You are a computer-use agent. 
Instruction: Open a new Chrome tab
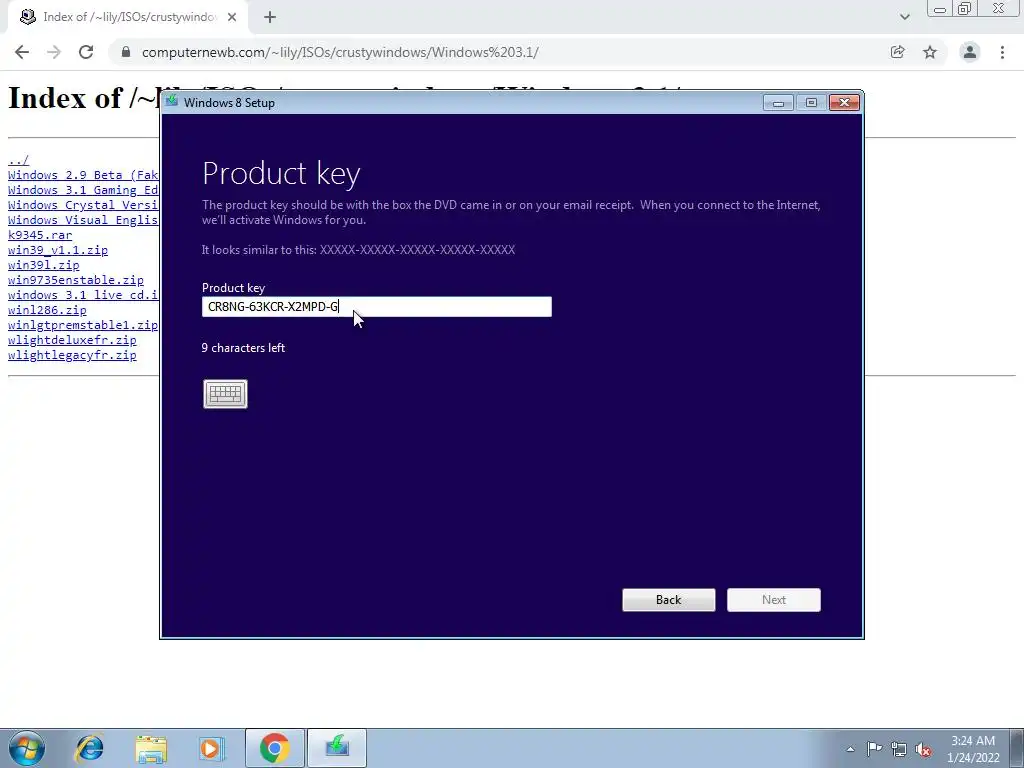[x=270, y=17]
